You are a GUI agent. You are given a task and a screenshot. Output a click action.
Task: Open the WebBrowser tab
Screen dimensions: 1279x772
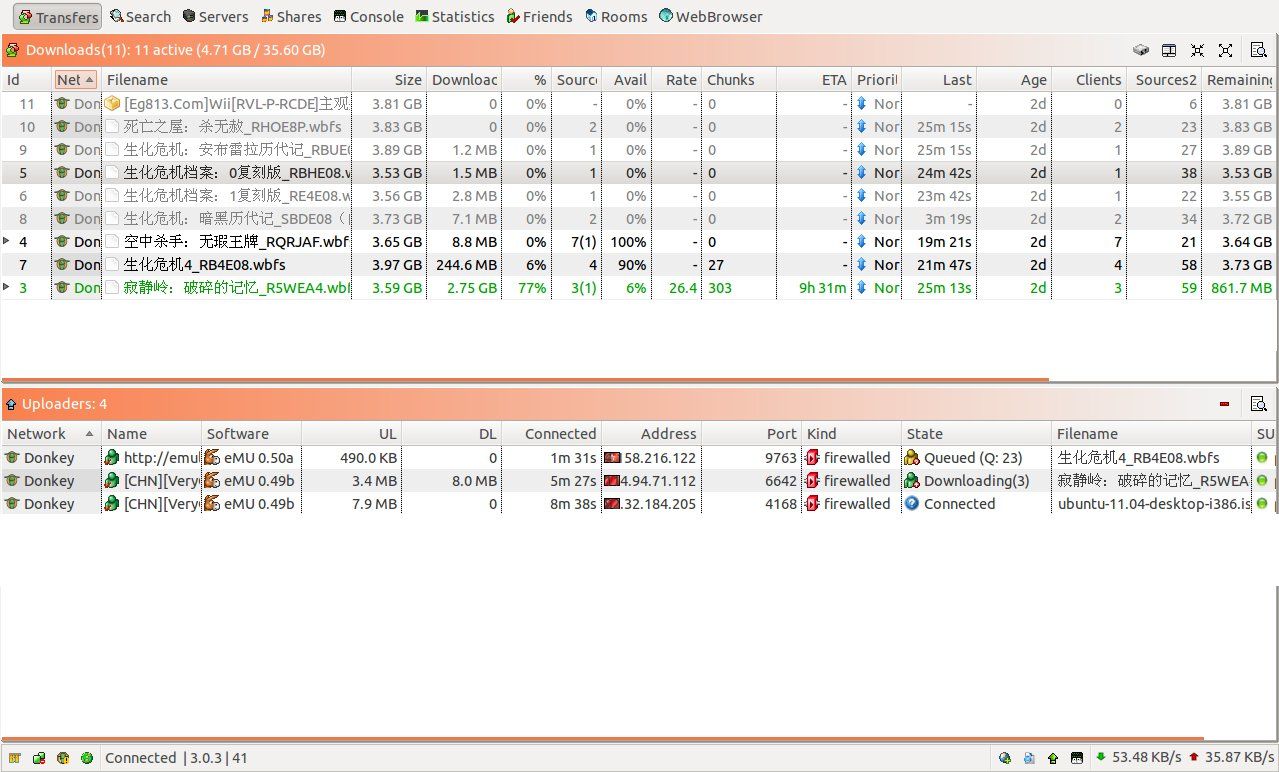click(x=710, y=16)
